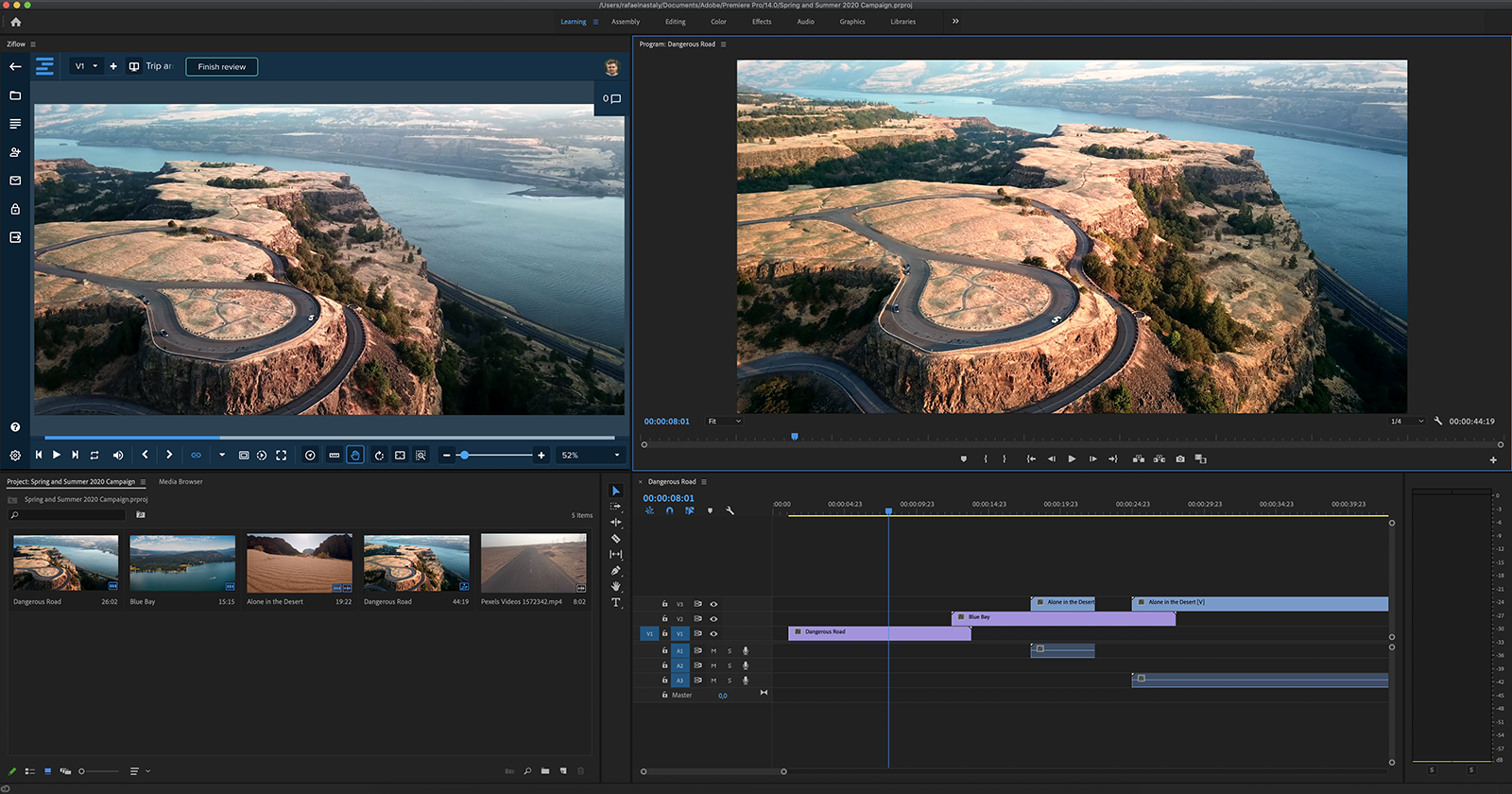Image resolution: width=1512 pixels, height=794 pixels.
Task: Pick the Type tool
Action: click(615, 602)
